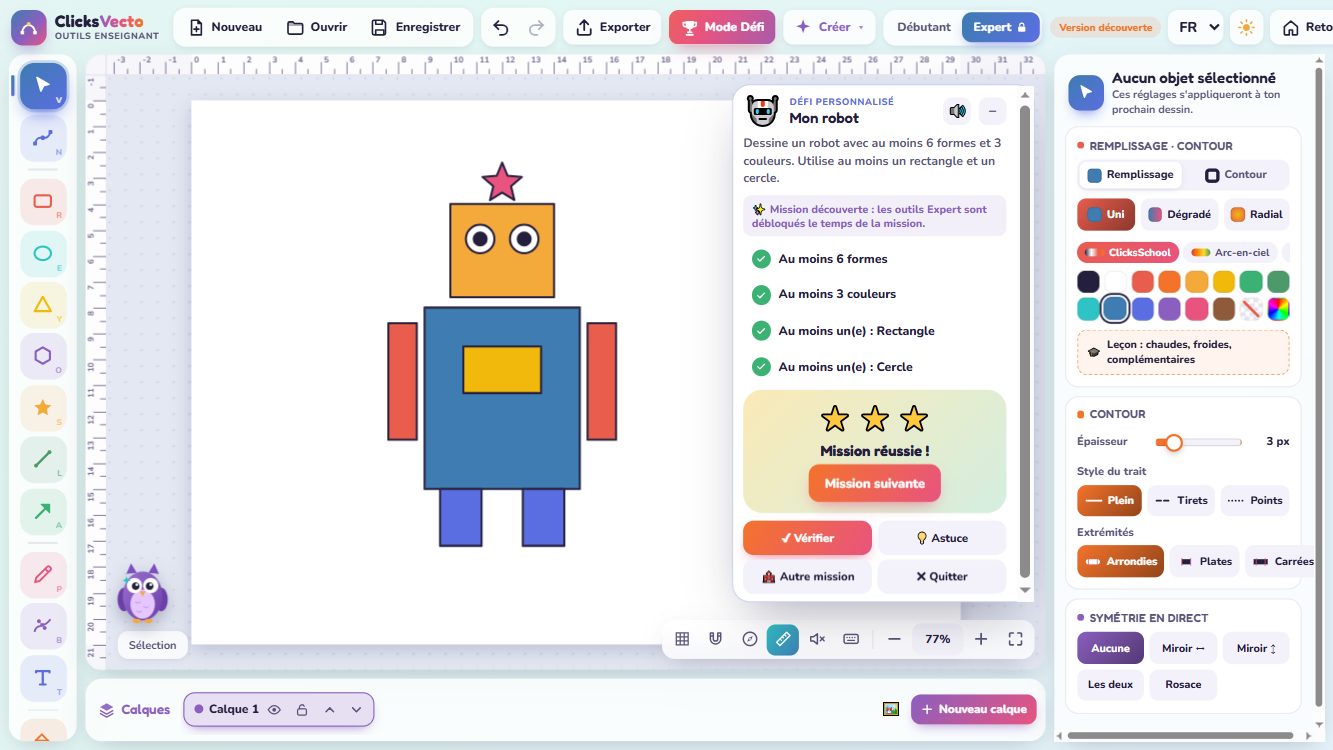Select the ClicksSchool palette

tap(1129, 253)
